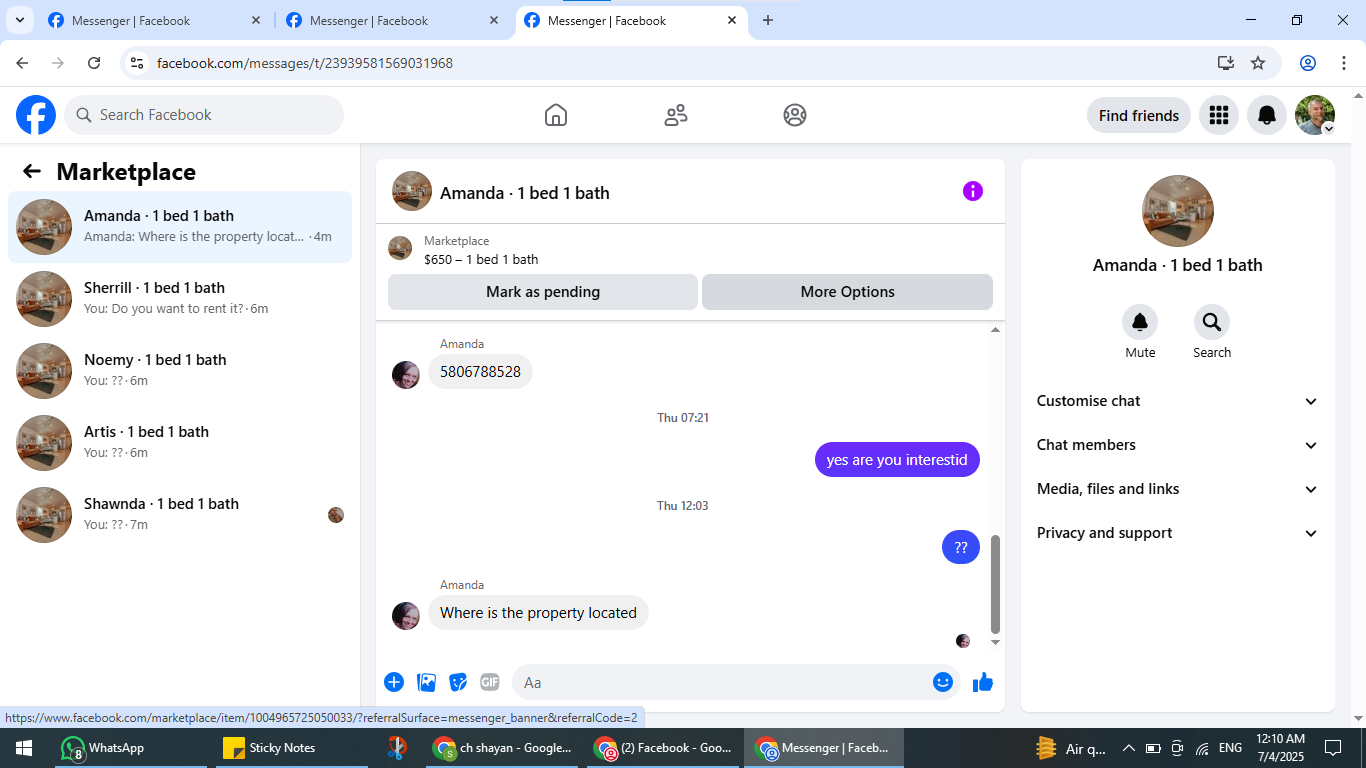Close the active Messenger tab

tap(732, 20)
